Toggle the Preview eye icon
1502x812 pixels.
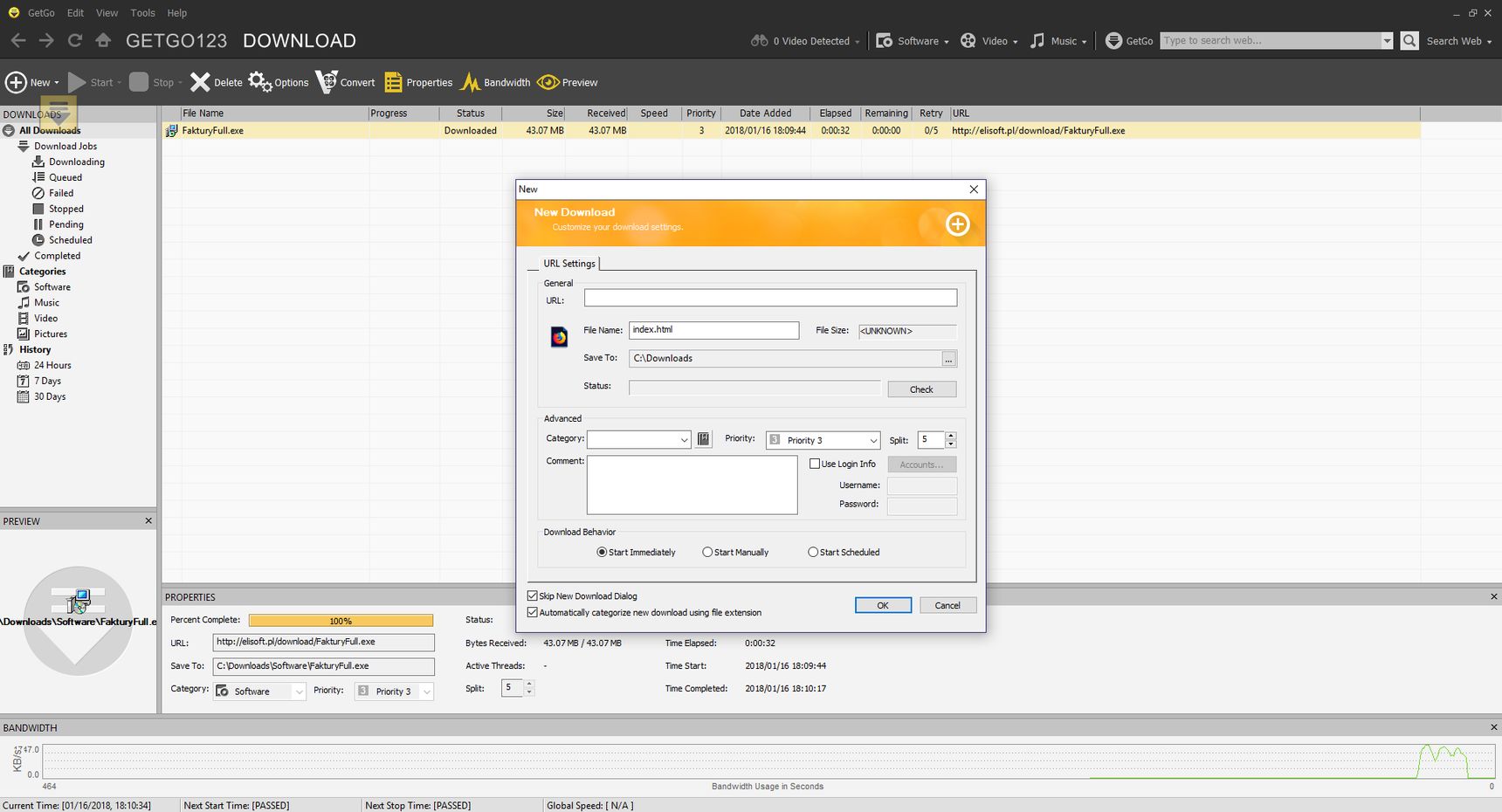point(548,82)
